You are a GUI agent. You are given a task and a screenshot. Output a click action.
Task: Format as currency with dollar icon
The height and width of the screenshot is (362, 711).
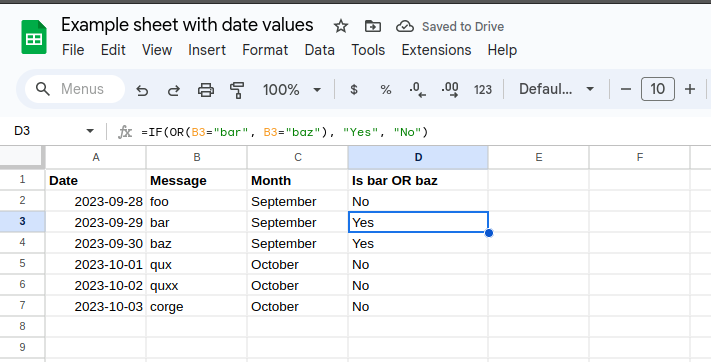click(354, 89)
